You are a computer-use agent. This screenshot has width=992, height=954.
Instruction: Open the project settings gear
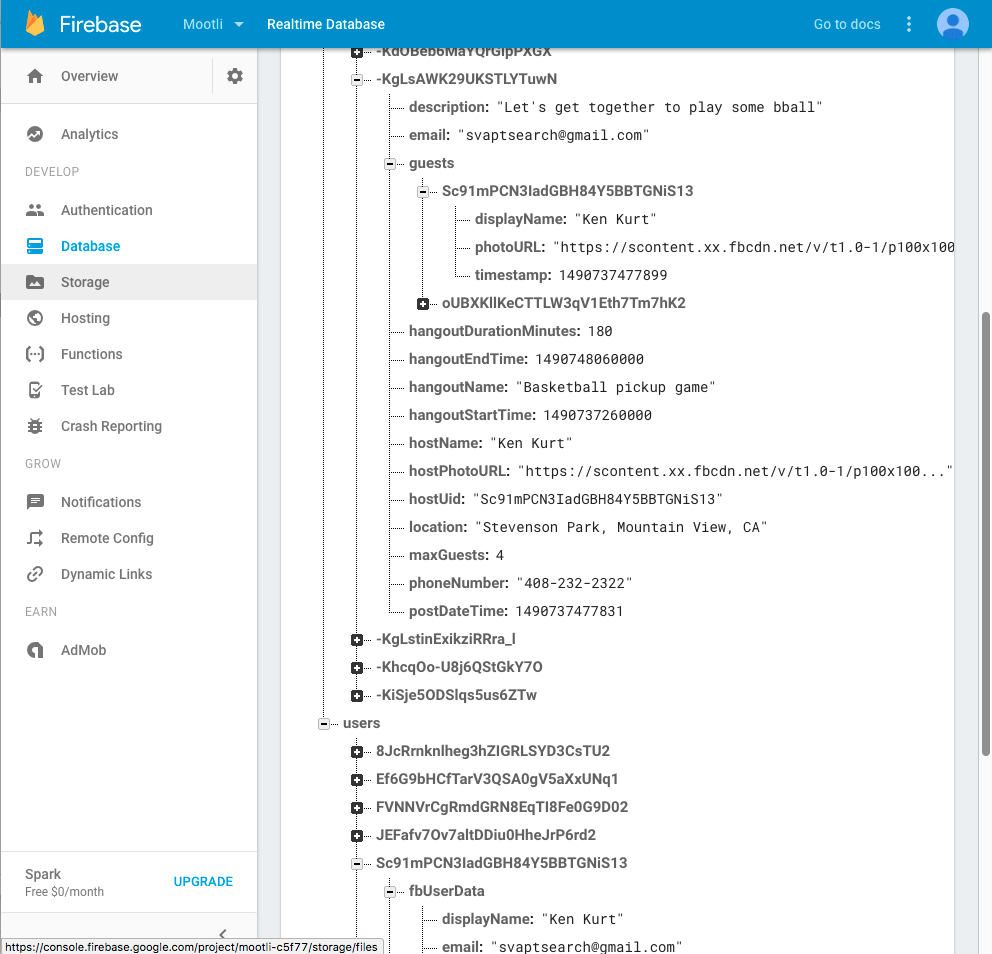point(234,75)
